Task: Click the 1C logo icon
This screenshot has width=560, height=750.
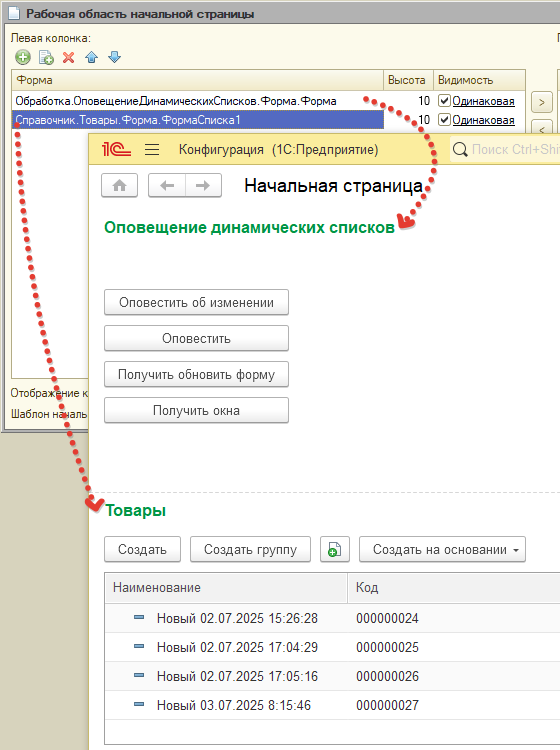Action: tap(116, 150)
